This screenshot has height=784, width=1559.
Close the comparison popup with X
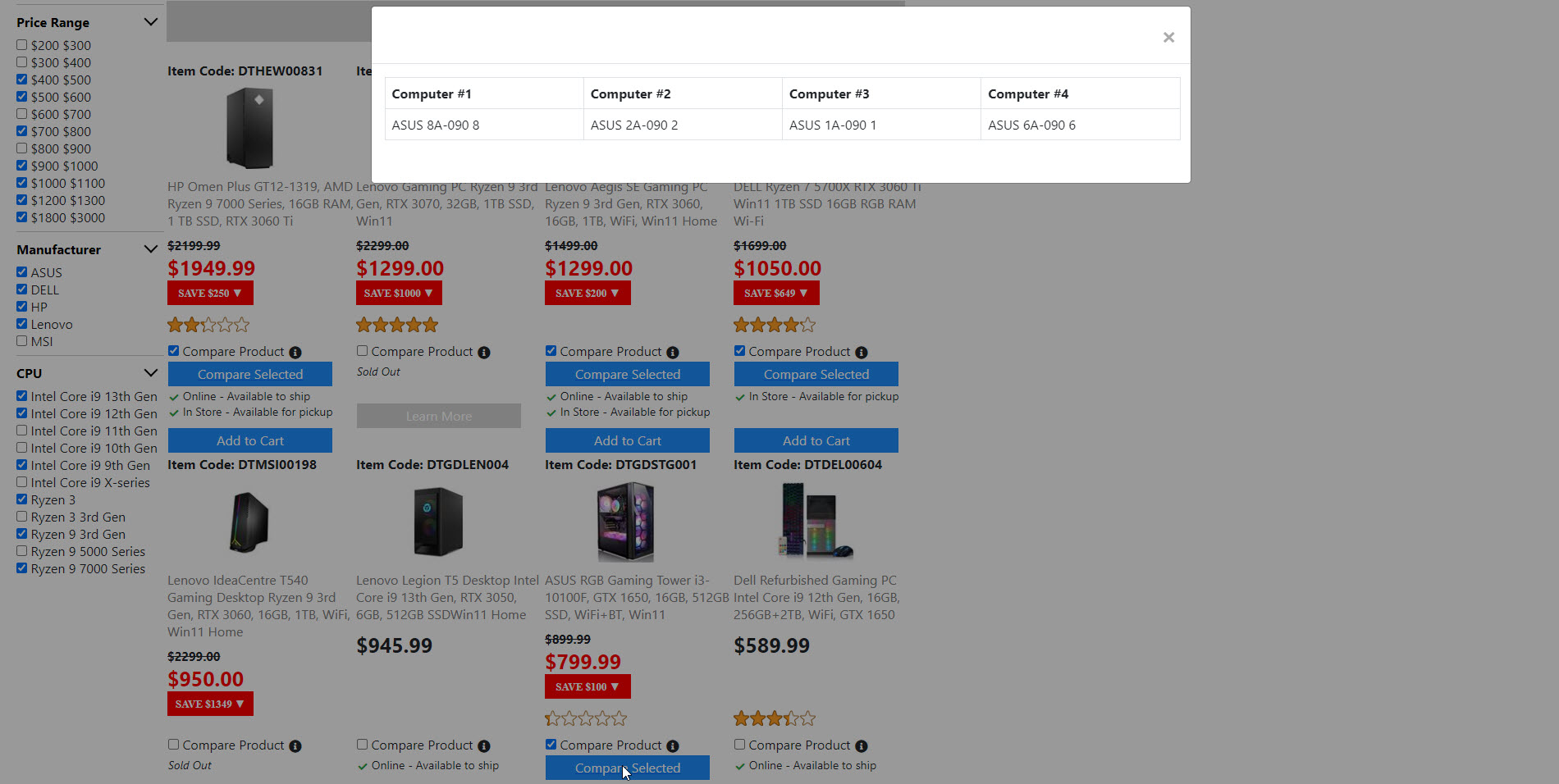point(1168,38)
